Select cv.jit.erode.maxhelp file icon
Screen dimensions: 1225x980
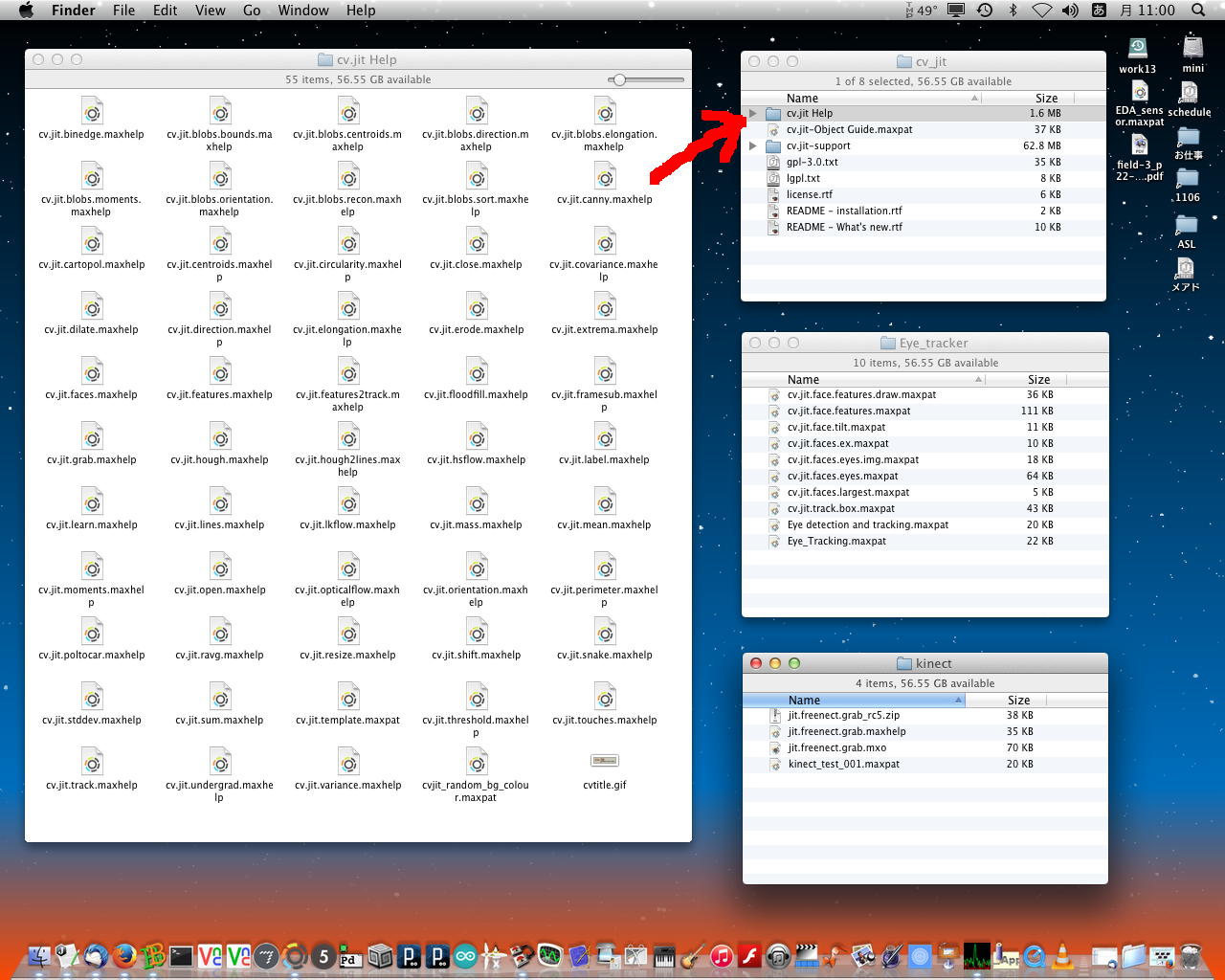point(477,307)
